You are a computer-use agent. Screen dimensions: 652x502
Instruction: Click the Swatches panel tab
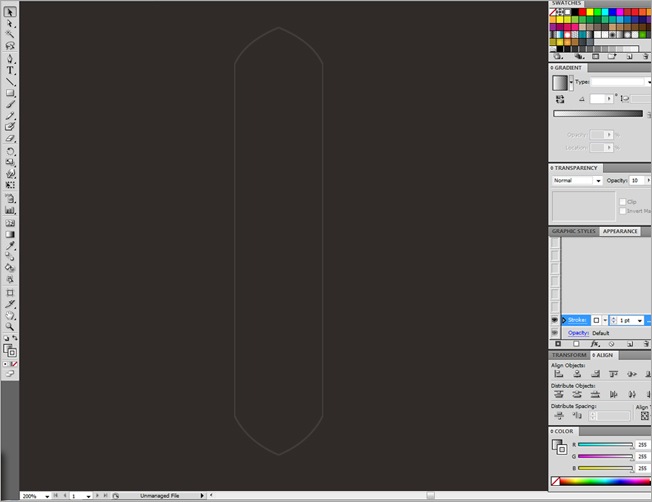point(566,3)
